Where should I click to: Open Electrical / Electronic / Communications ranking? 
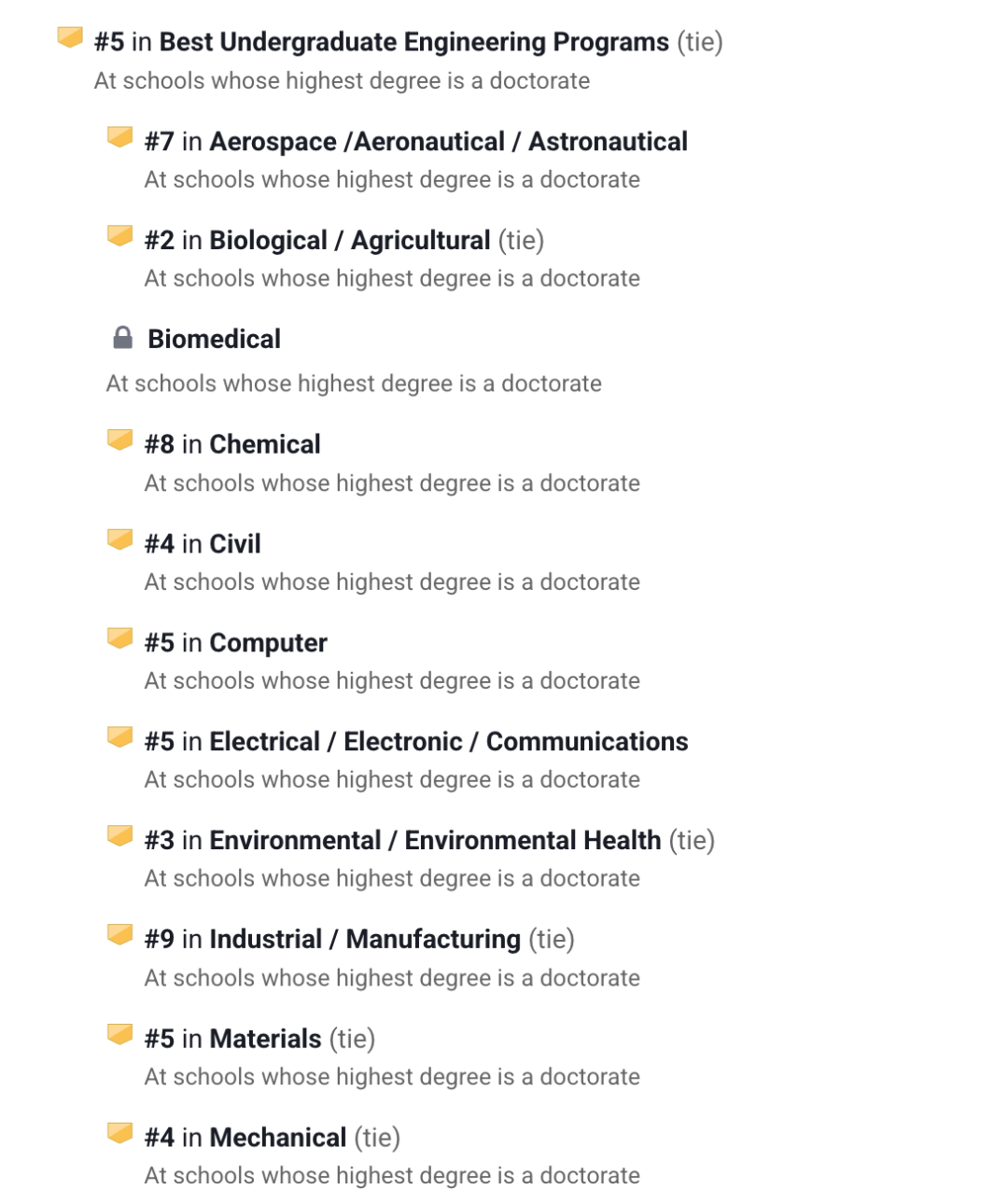(x=449, y=742)
